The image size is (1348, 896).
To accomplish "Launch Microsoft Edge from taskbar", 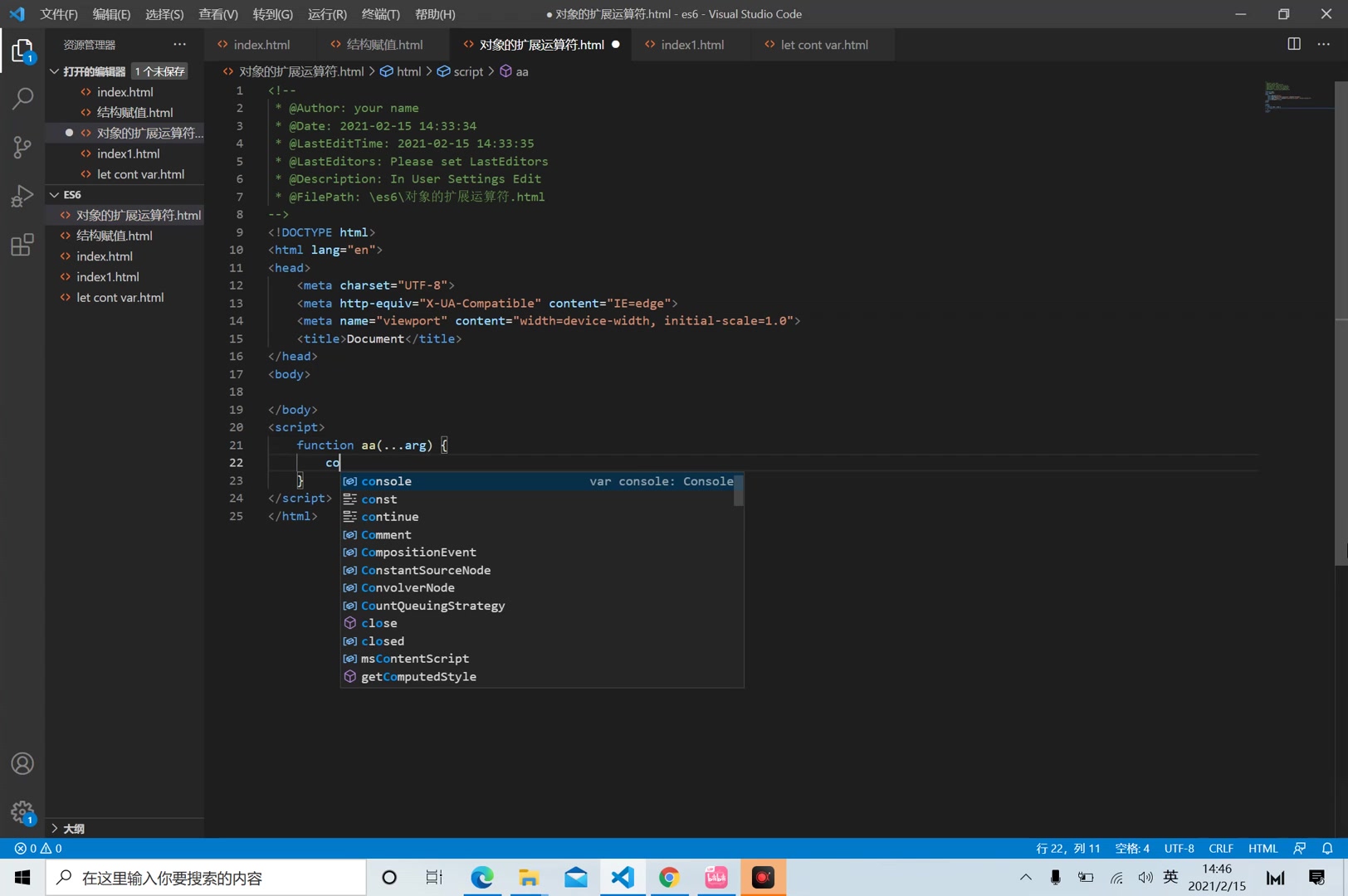I will 482,877.
